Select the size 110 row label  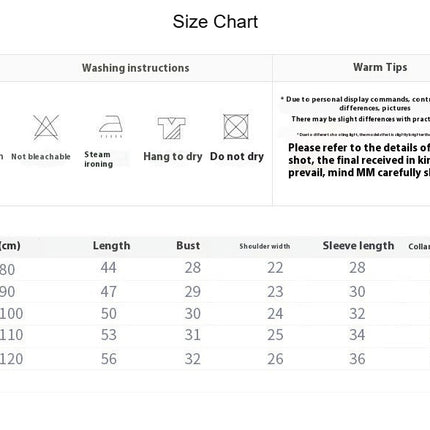11,335
